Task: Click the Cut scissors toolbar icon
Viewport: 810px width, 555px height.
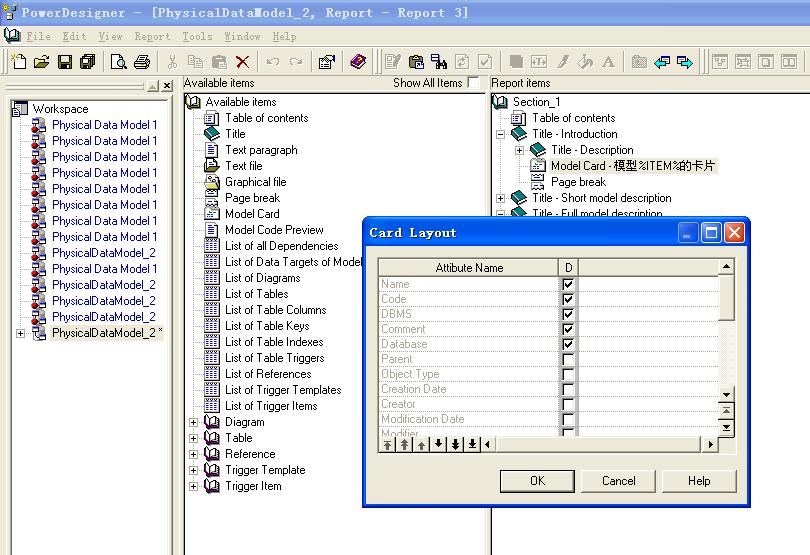Action: pos(173,62)
